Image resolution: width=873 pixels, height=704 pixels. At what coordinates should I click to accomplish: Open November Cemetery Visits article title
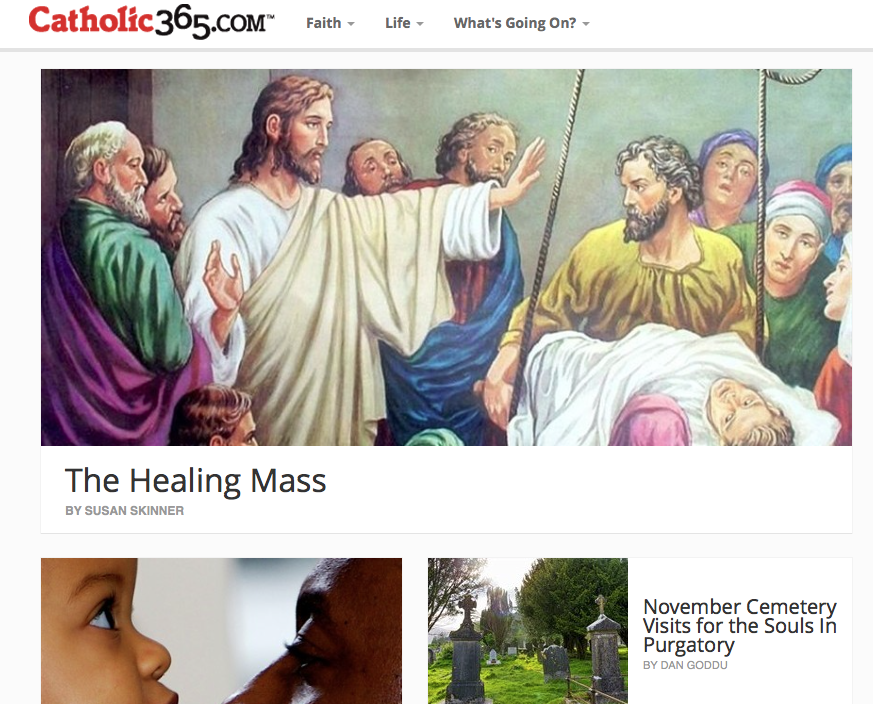tap(739, 625)
